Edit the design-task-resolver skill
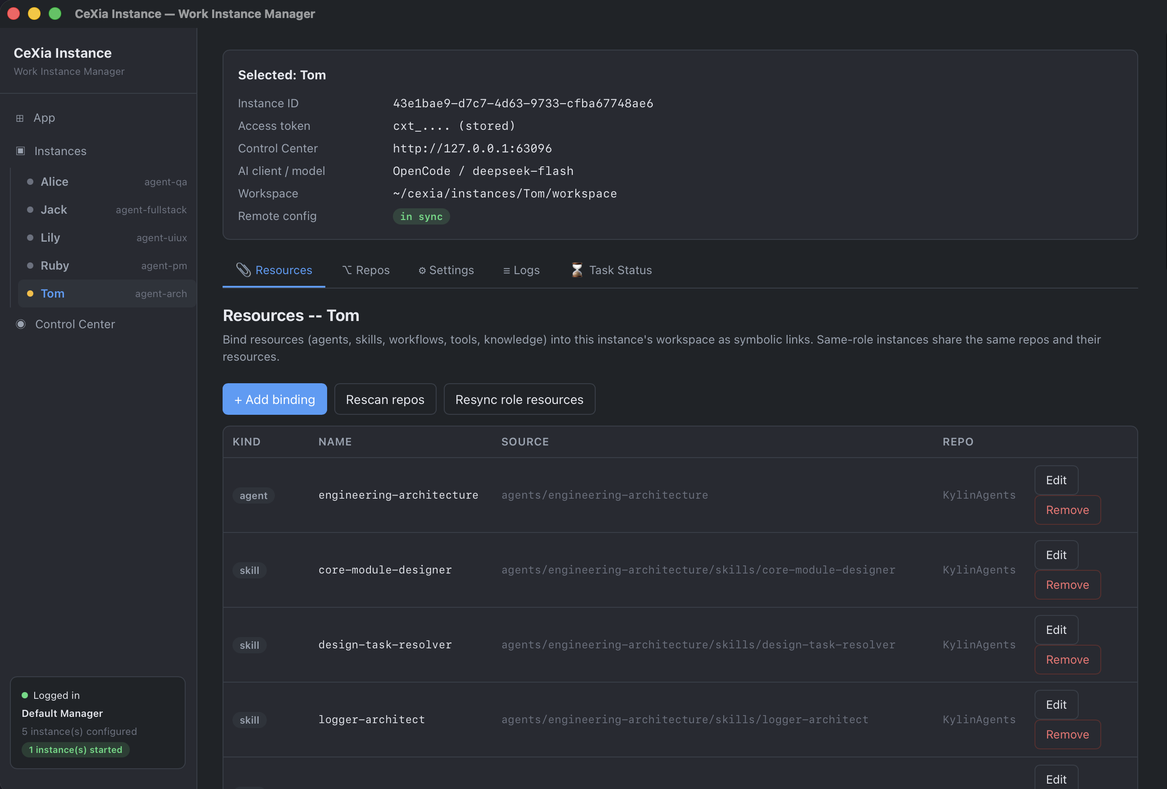1167x789 pixels. [1056, 630]
